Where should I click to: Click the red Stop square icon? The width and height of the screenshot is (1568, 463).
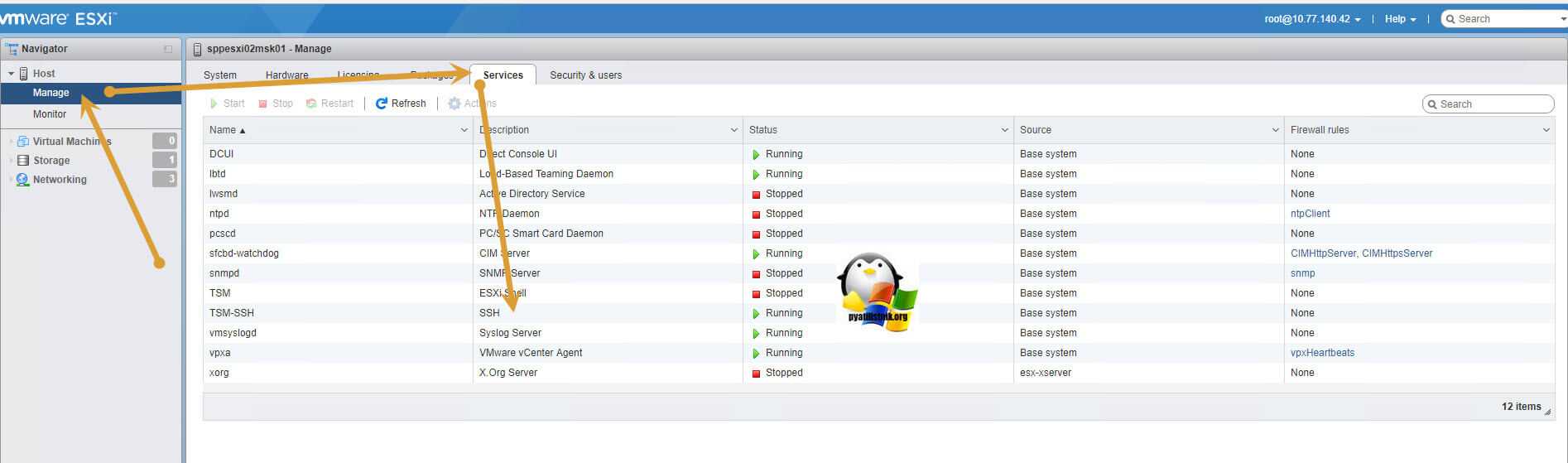(x=263, y=104)
